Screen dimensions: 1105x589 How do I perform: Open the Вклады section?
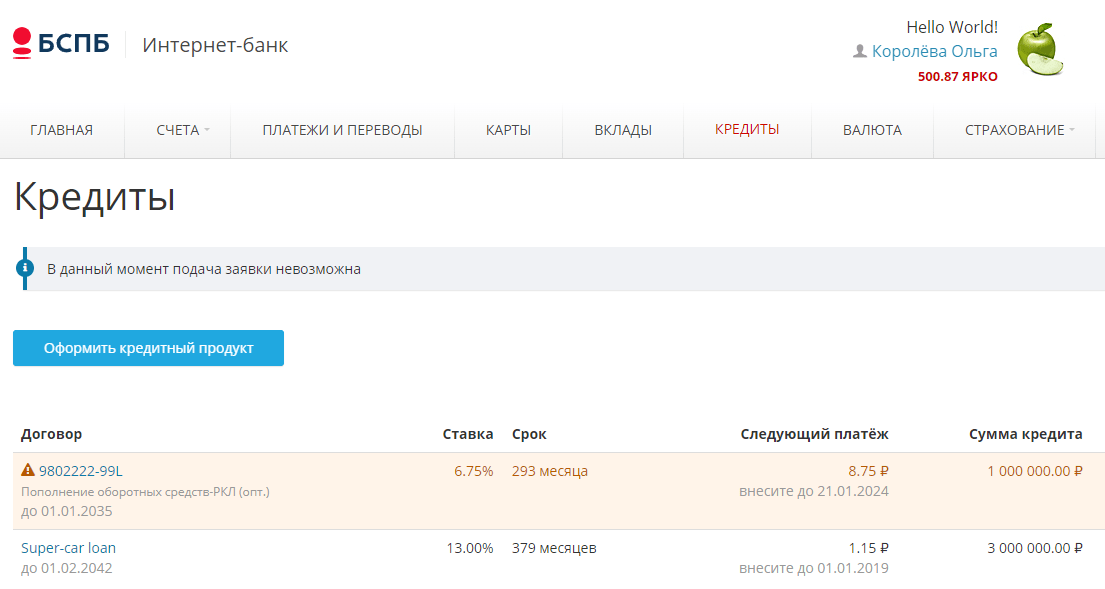click(x=623, y=130)
